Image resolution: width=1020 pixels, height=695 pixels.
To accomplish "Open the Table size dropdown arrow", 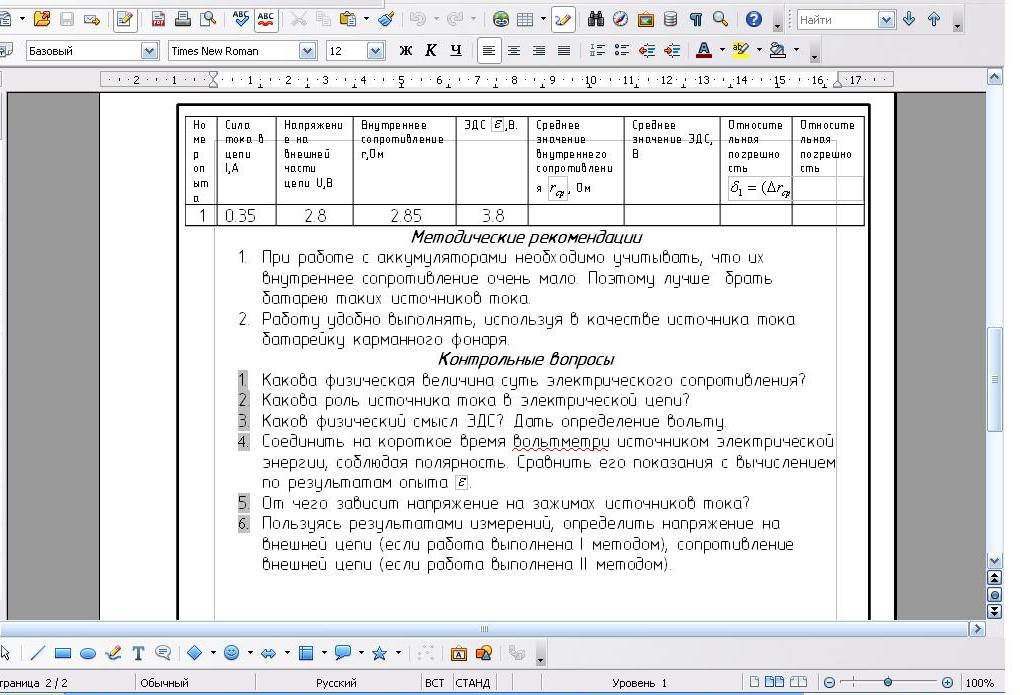I will [543, 20].
